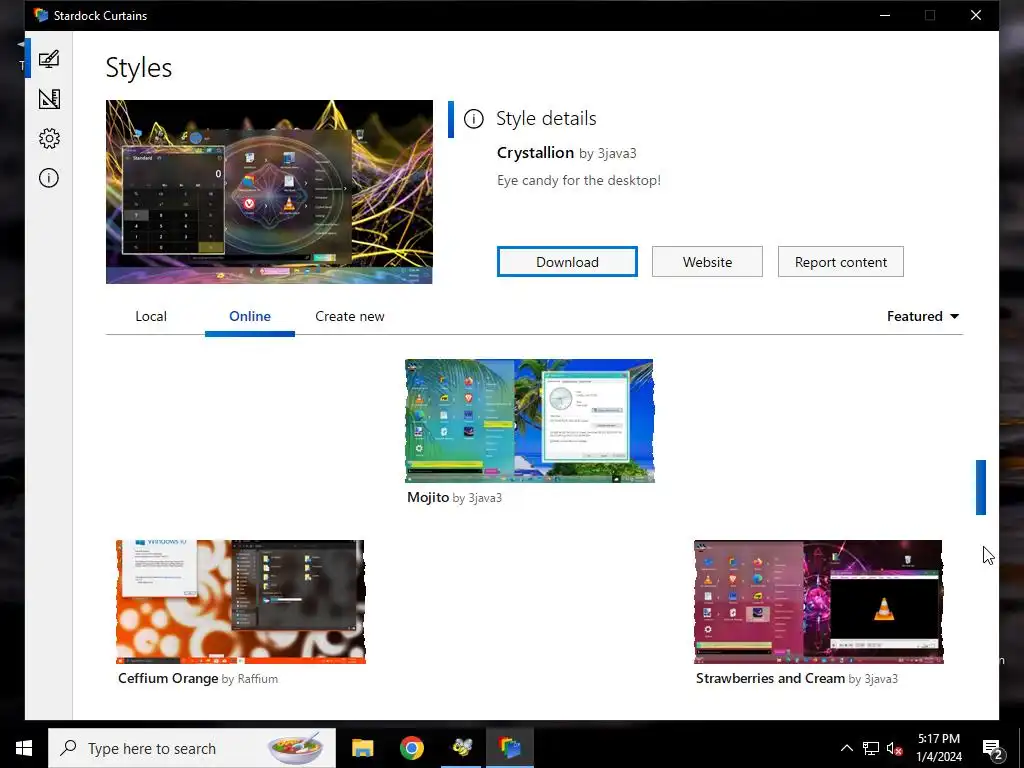Click the taskbar search box

click(192, 748)
